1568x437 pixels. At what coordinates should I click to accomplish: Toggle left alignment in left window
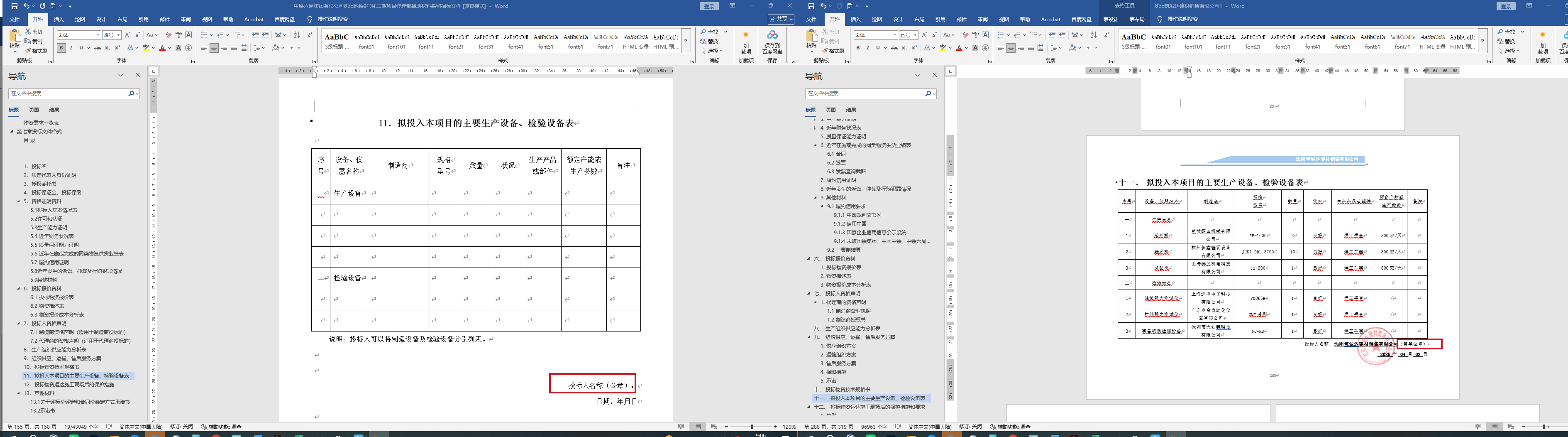(x=205, y=48)
